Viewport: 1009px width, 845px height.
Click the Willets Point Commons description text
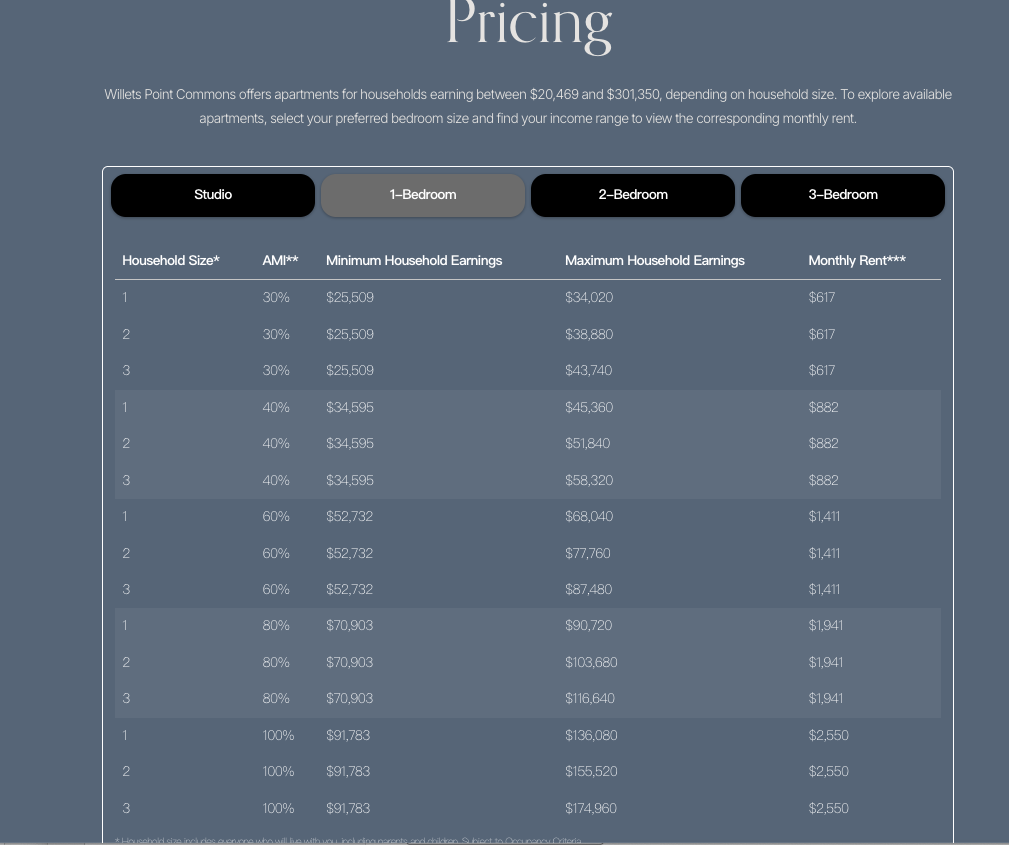point(528,106)
